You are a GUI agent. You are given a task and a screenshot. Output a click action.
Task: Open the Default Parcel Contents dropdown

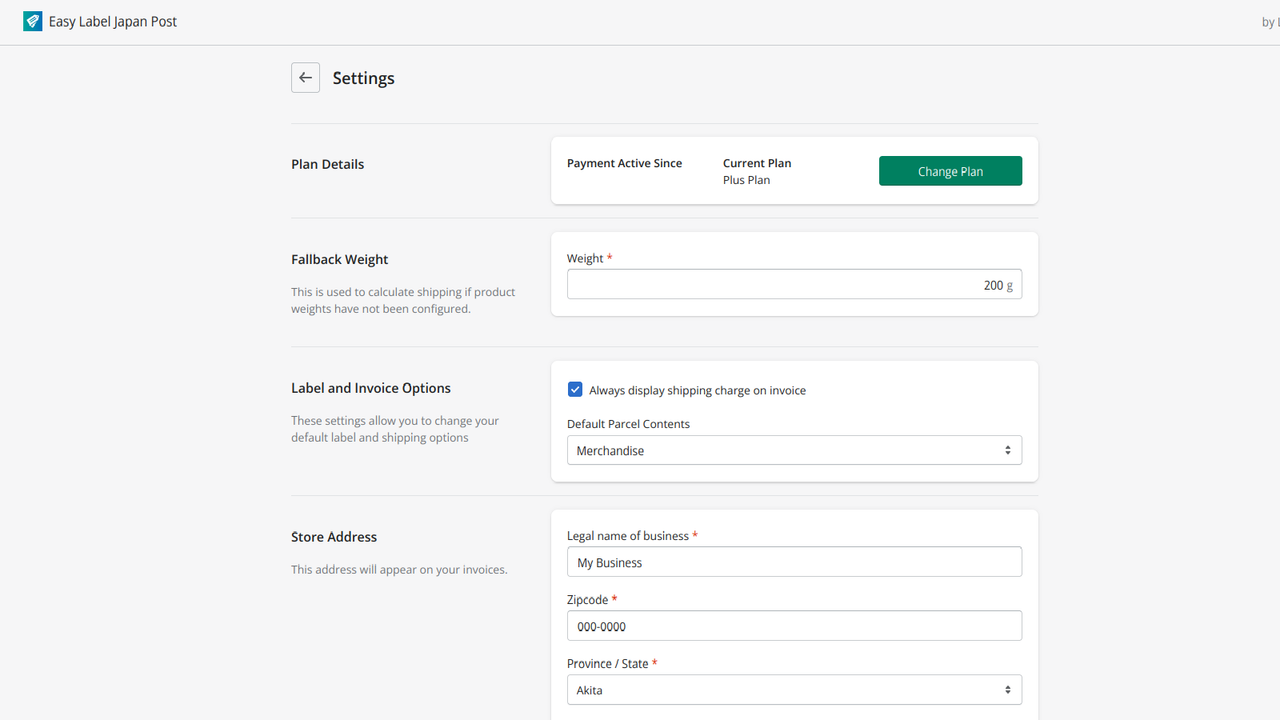coord(794,450)
